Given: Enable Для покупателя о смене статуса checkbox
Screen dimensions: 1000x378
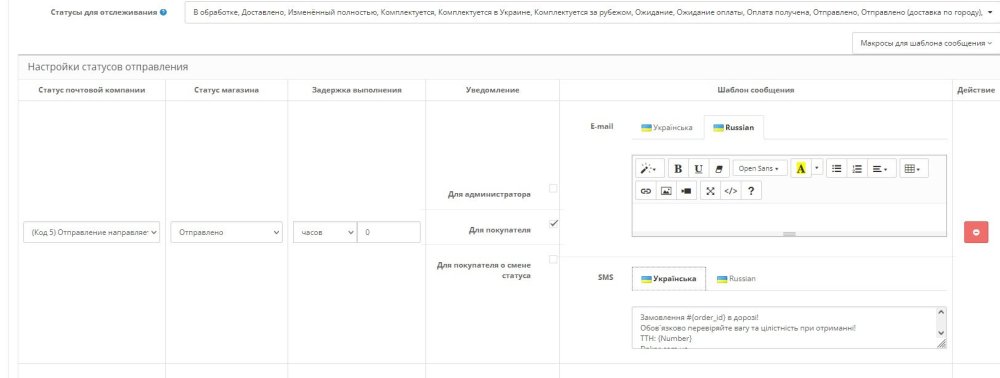Looking at the screenshot, I should point(553,259).
